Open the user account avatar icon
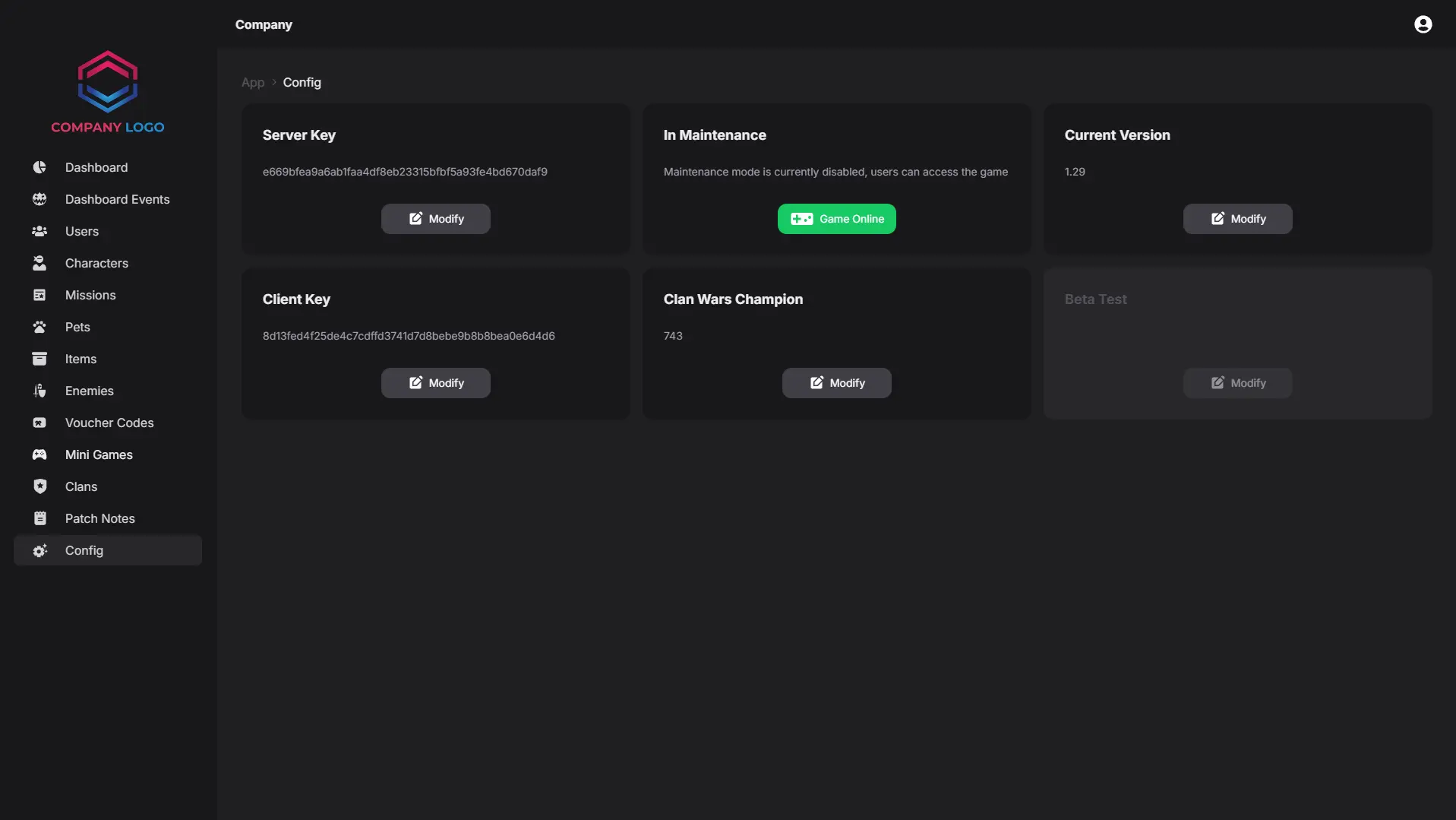This screenshot has height=820, width=1456. click(1423, 24)
